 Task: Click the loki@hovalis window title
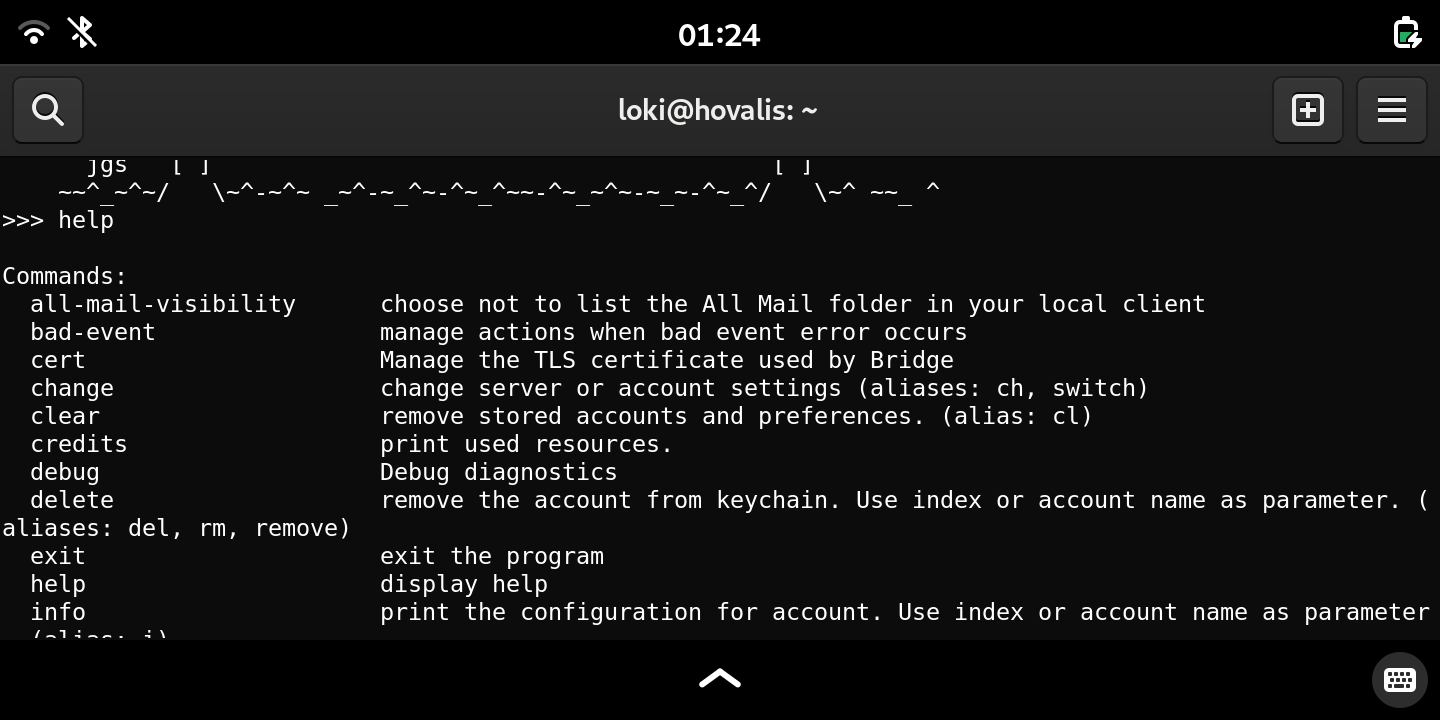(718, 110)
